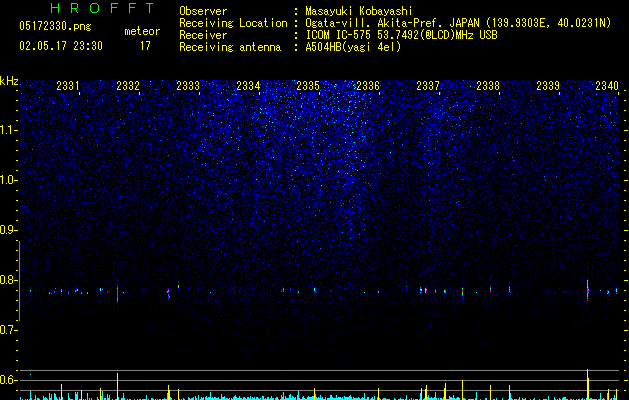Click the 1.0 kHz axis label
Viewport: 629px width, 400px height.
[8, 180]
